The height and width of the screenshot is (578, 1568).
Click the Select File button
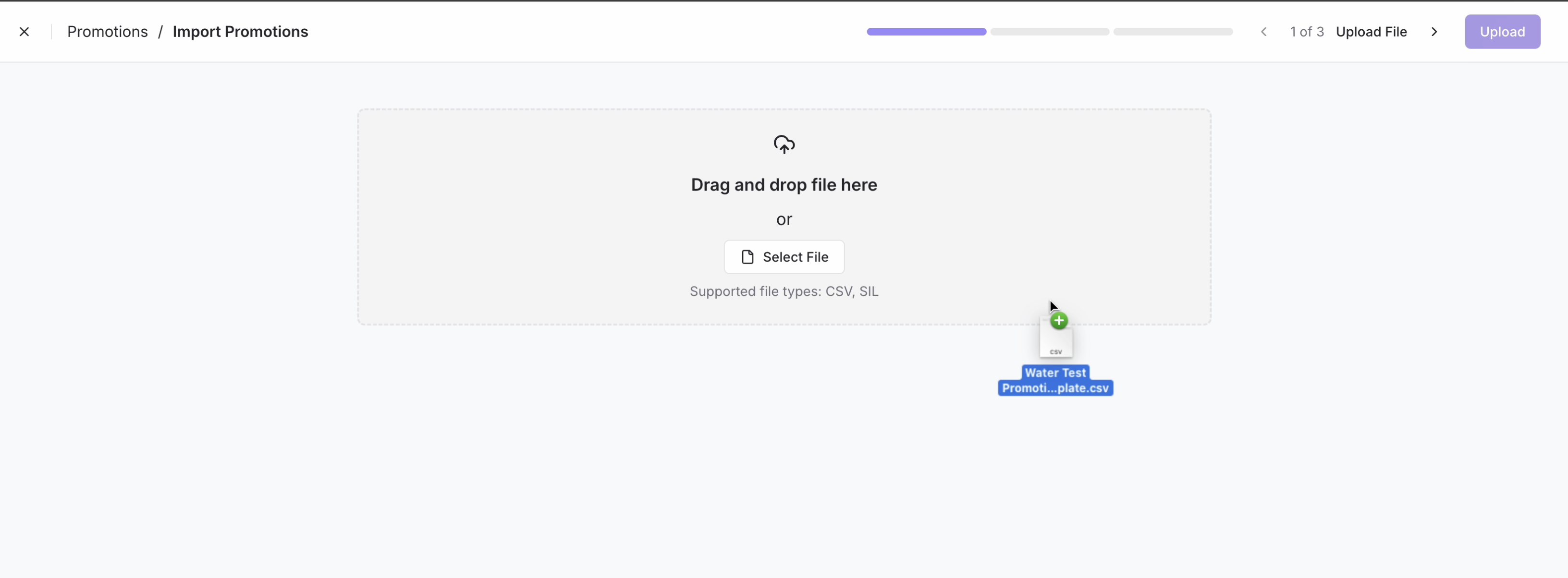click(x=784, y=257)
